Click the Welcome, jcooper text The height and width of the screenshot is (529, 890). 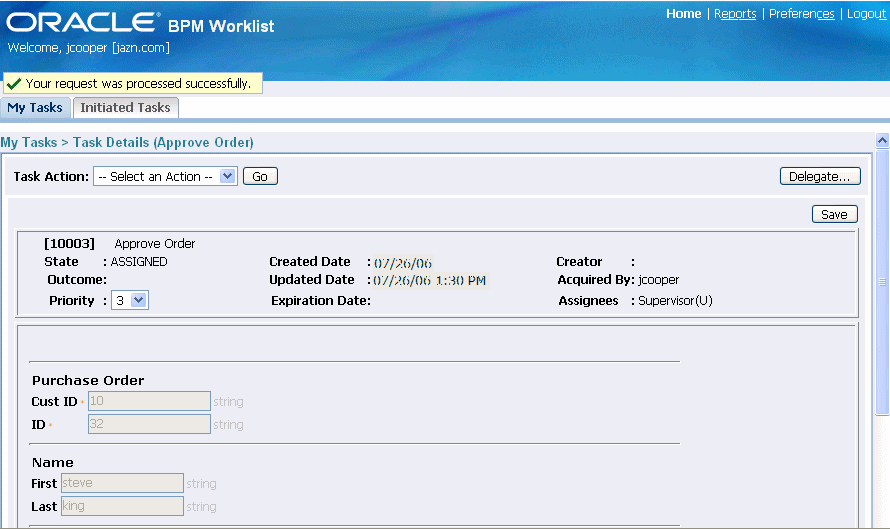coord(89,48)
